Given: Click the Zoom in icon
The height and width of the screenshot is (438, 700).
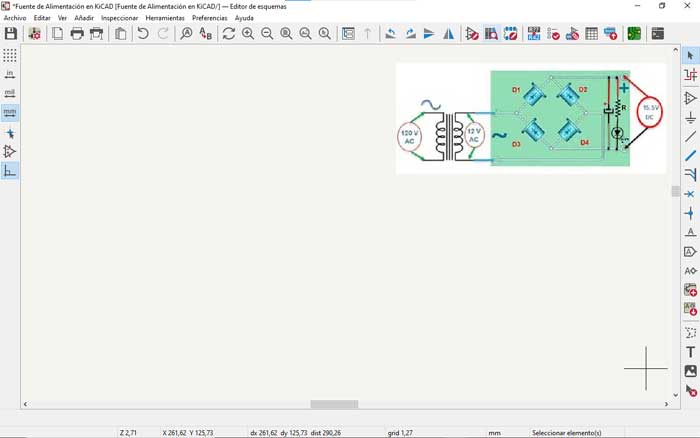Looking at the screenshot, I should point(248,33).
